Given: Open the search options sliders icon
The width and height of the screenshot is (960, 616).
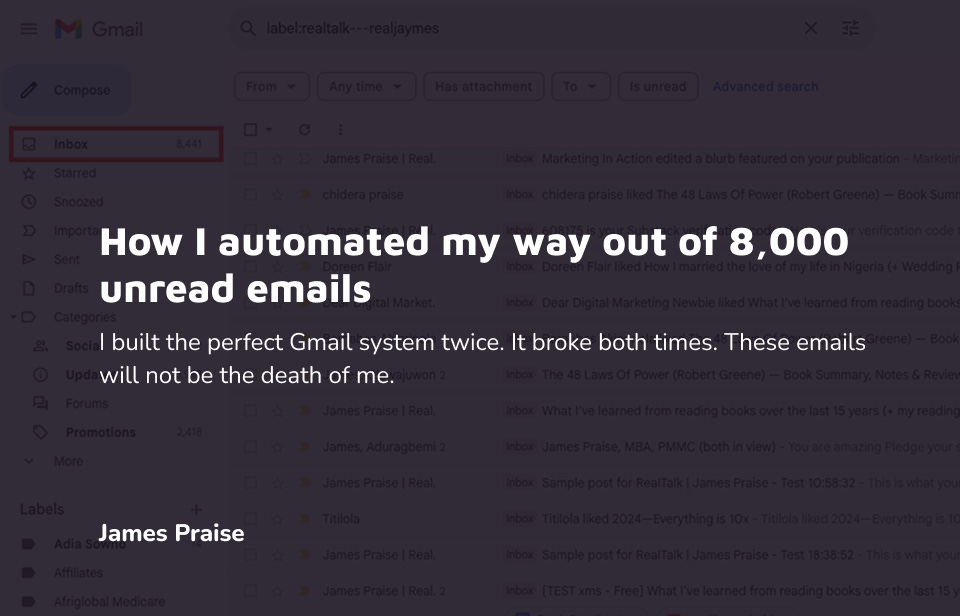Looking at the screenshot, I should (850, 28).
